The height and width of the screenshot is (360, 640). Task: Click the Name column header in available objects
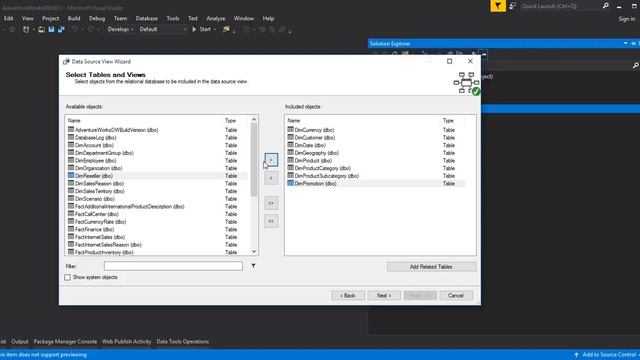click(74, 120)
